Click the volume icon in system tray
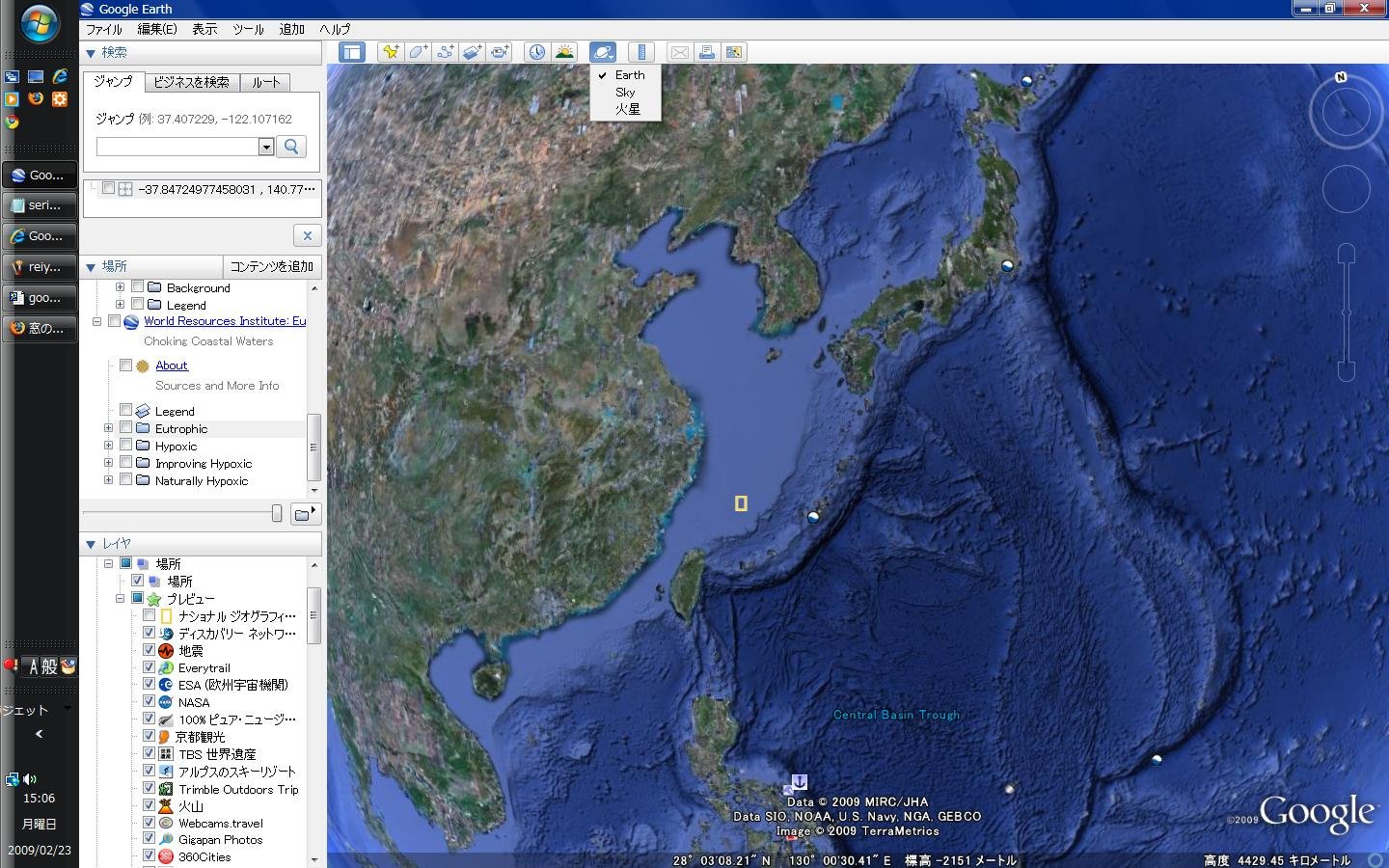This screenshot has width=1389, height=868. pos(30,779)
